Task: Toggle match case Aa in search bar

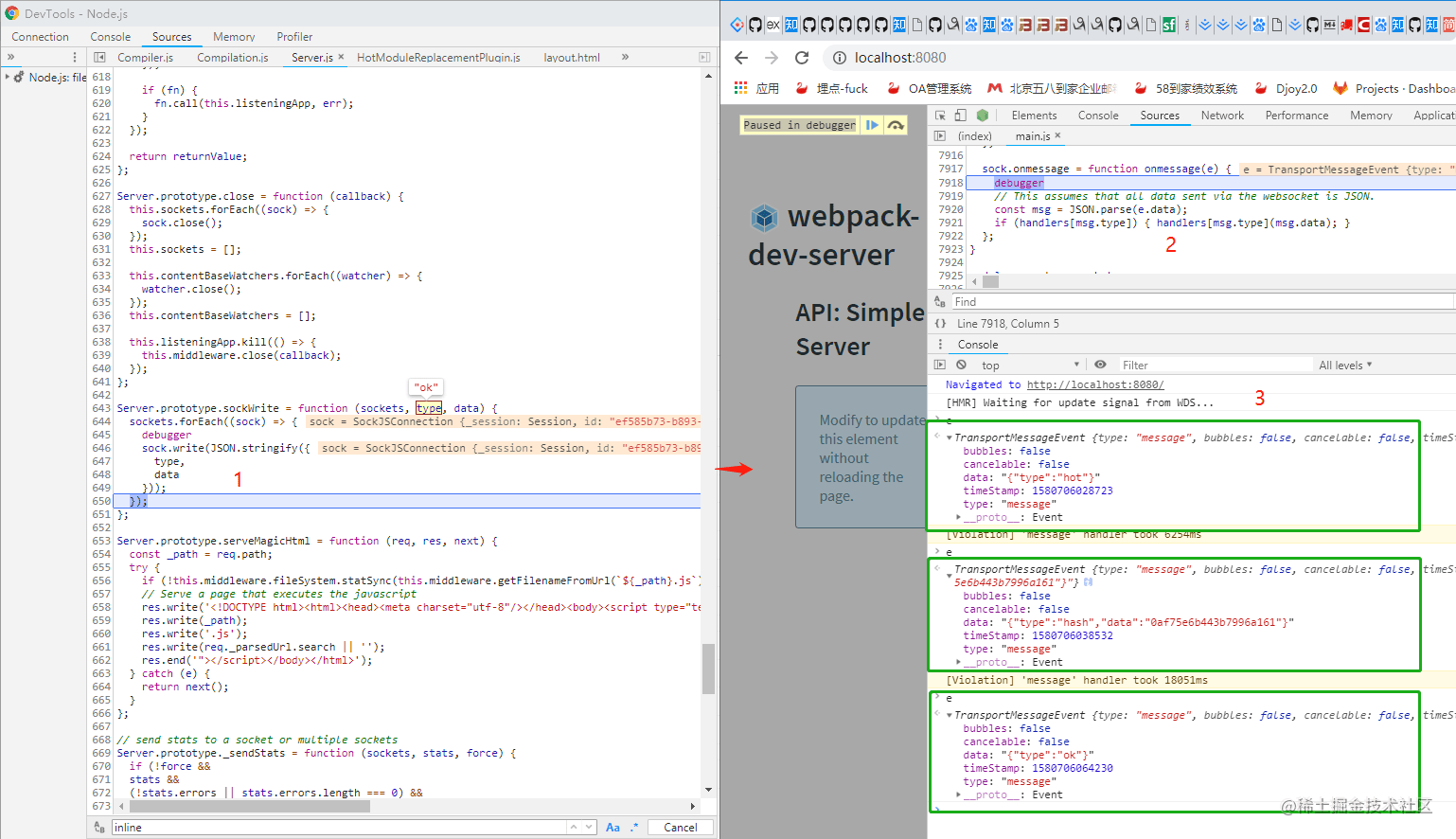Action: pos(613,828)
